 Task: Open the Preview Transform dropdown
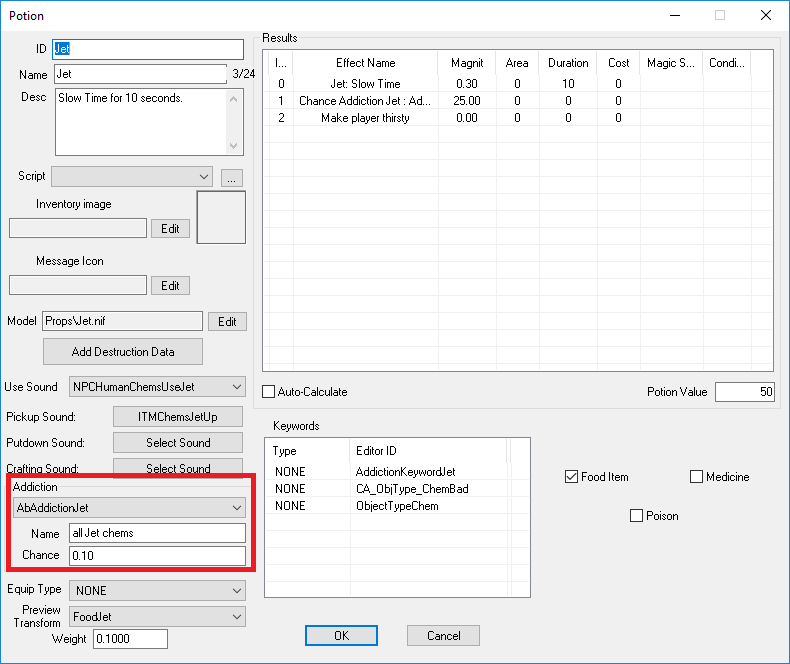tap(157, 617)
